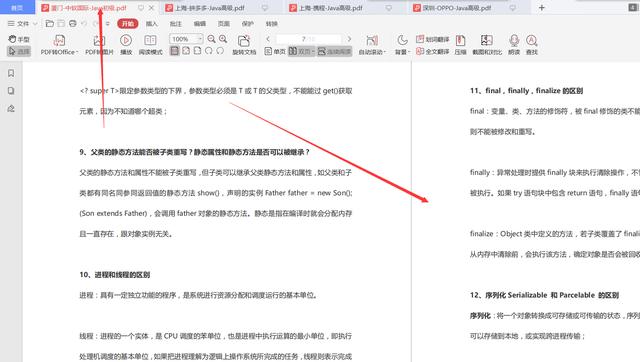Click heart icon on 深圳-OPPO tab

click(513, 8)
